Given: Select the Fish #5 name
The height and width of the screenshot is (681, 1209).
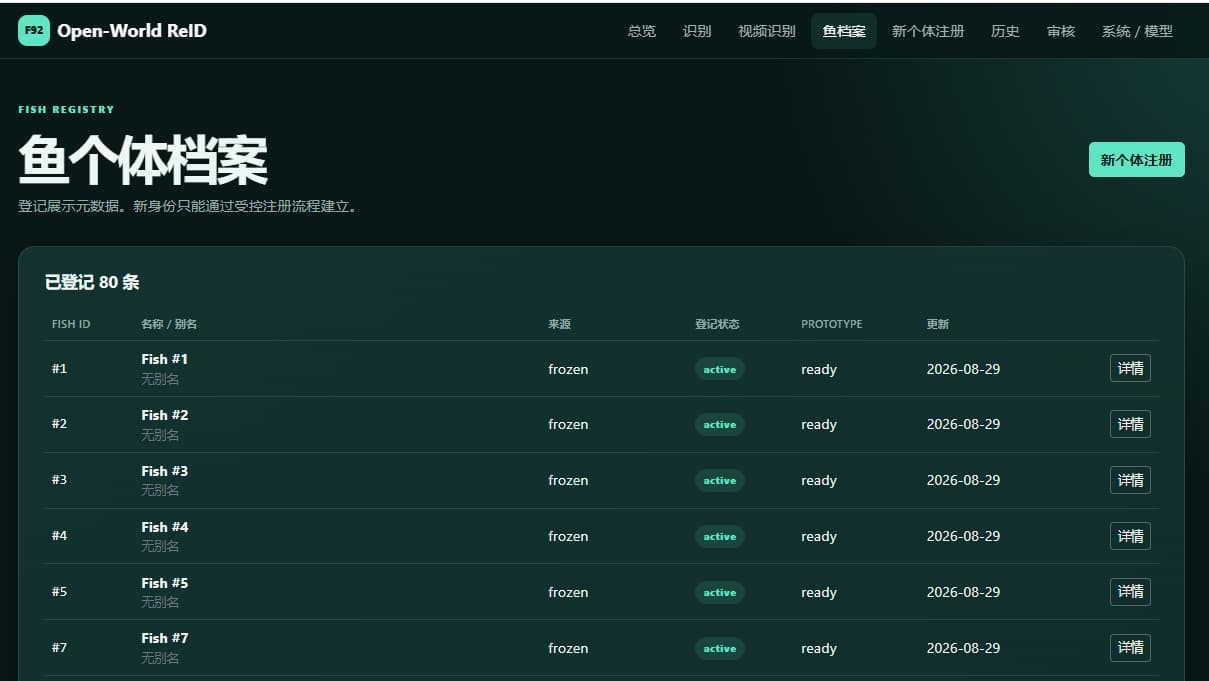Looking at the screenshot, I should (x=164, y=583).
